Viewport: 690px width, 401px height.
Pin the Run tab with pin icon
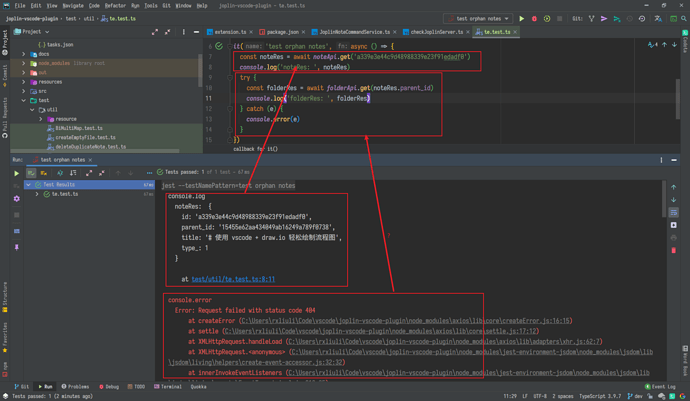17,247
